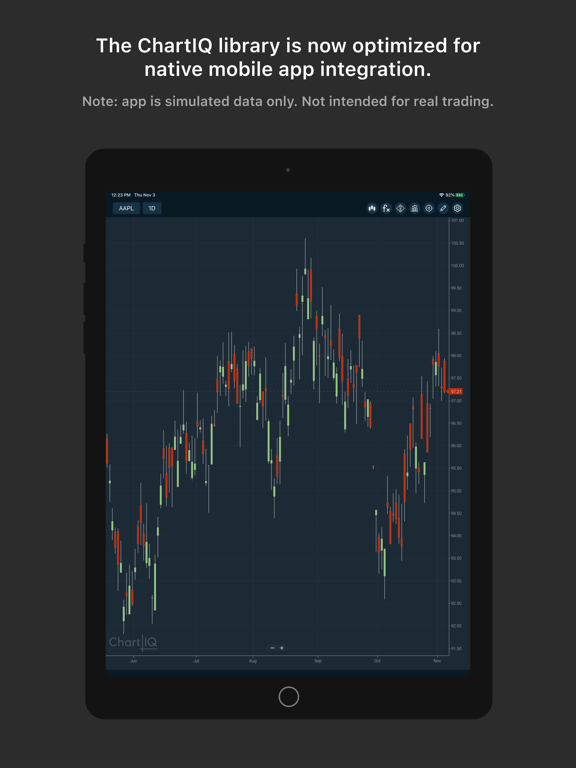This screenshot has width=576, height=768.
Task: Tap the 1D interval button
Action: (x=152, y=208)
